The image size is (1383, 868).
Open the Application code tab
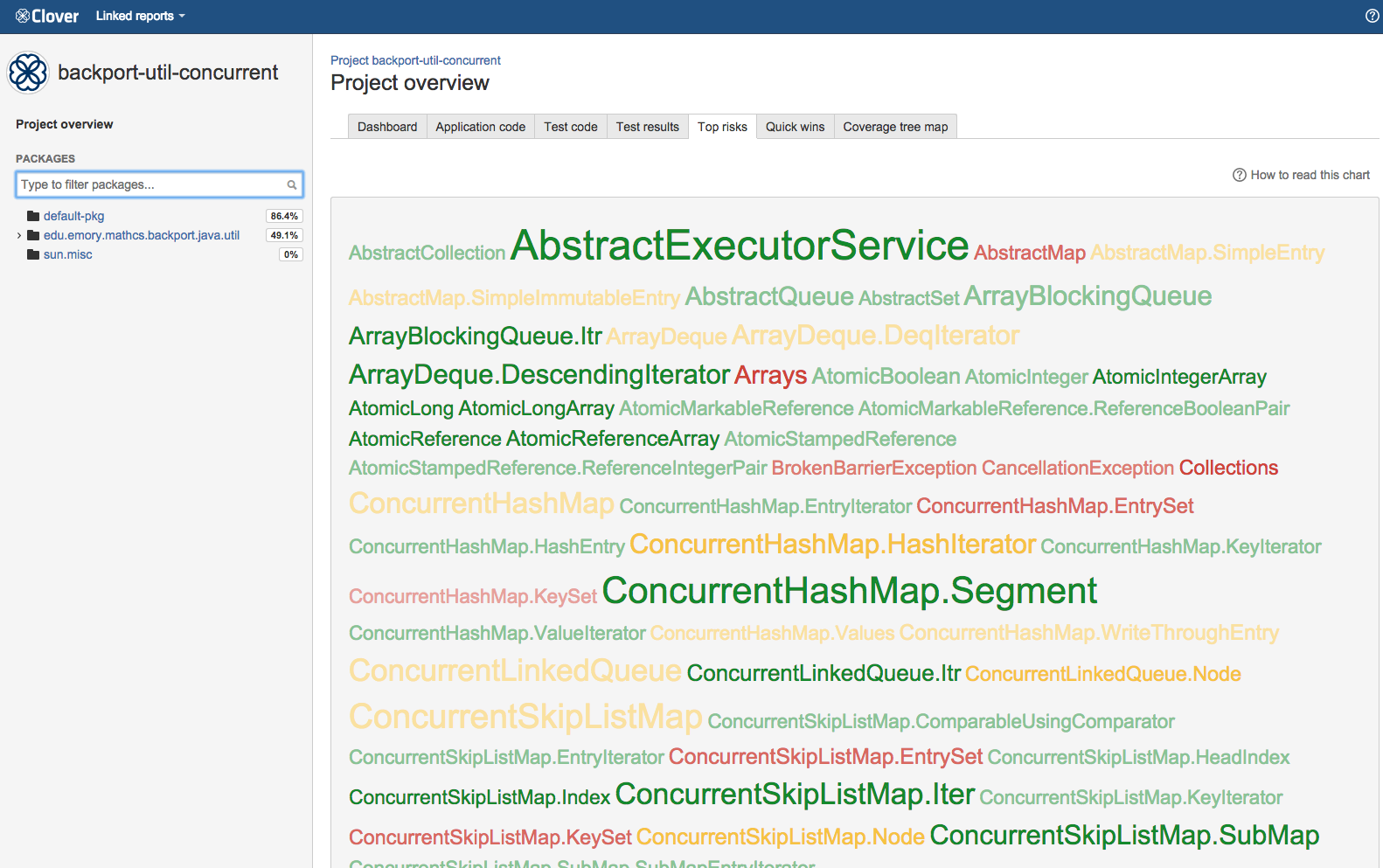480,127
